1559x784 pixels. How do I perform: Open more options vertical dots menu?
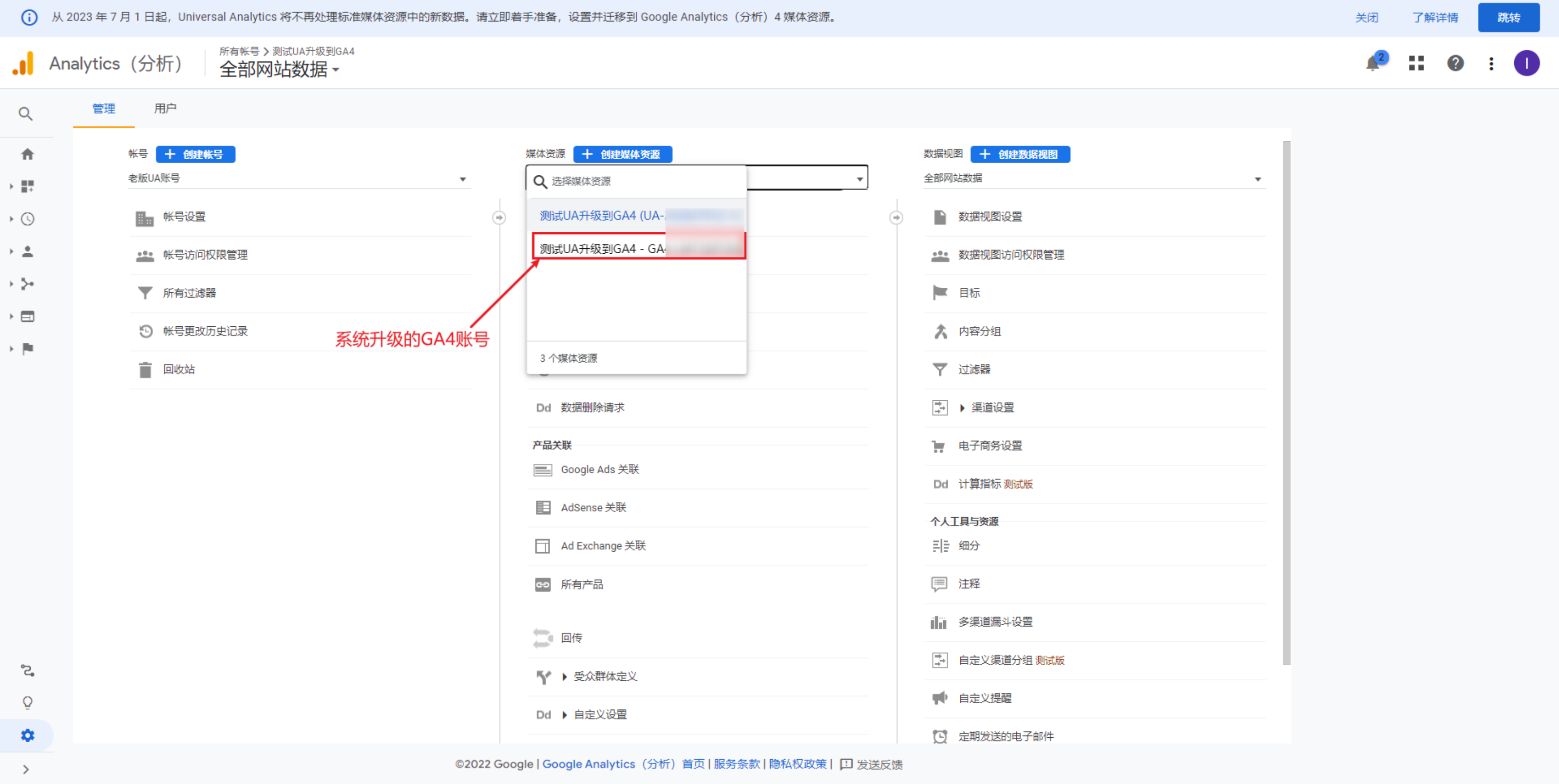click(1491, 63)
